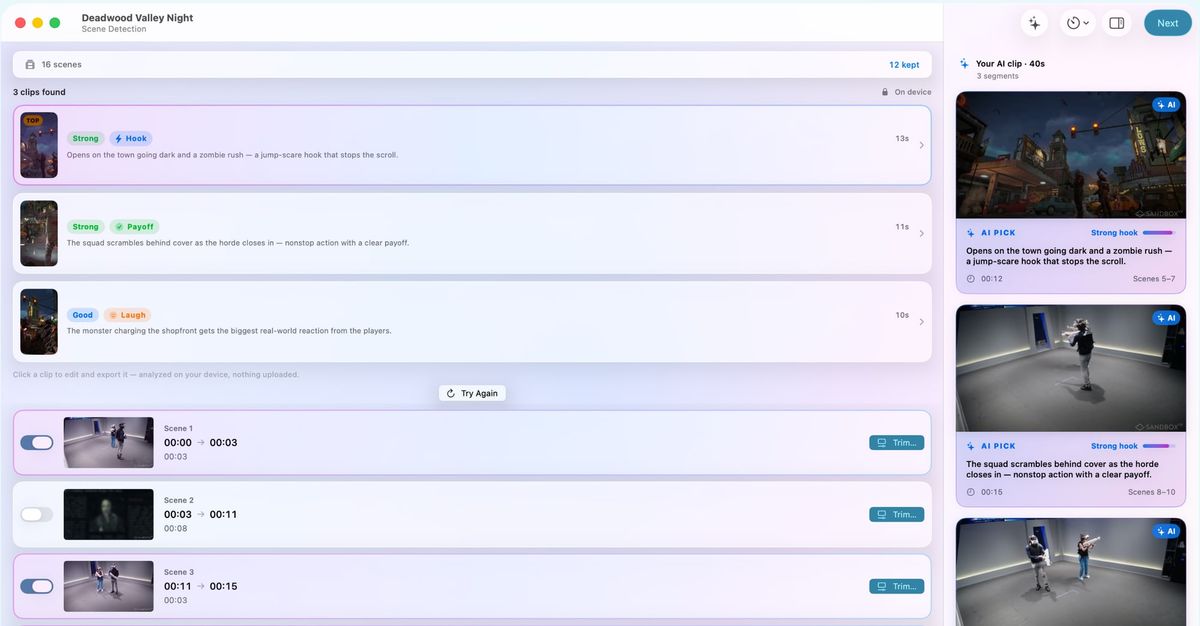Click the 'Scenes 5–7' text
The height and width of the screenshot is (626, 1200).
[x=1154, y=279]
